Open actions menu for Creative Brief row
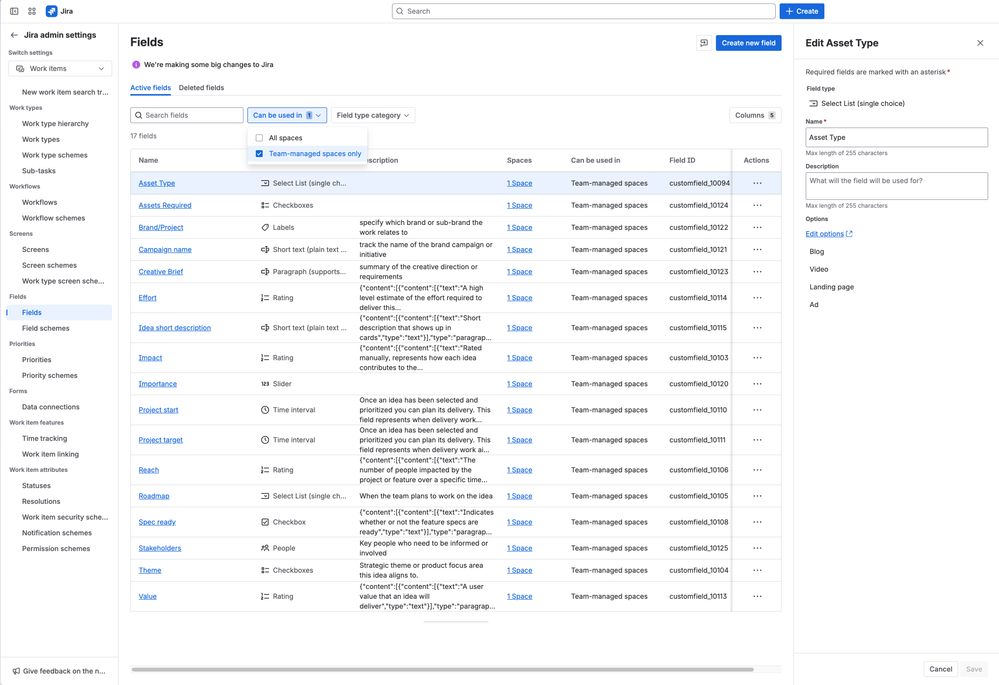The height and width of the screenshot is (685, 999). [x=757, y=271]
